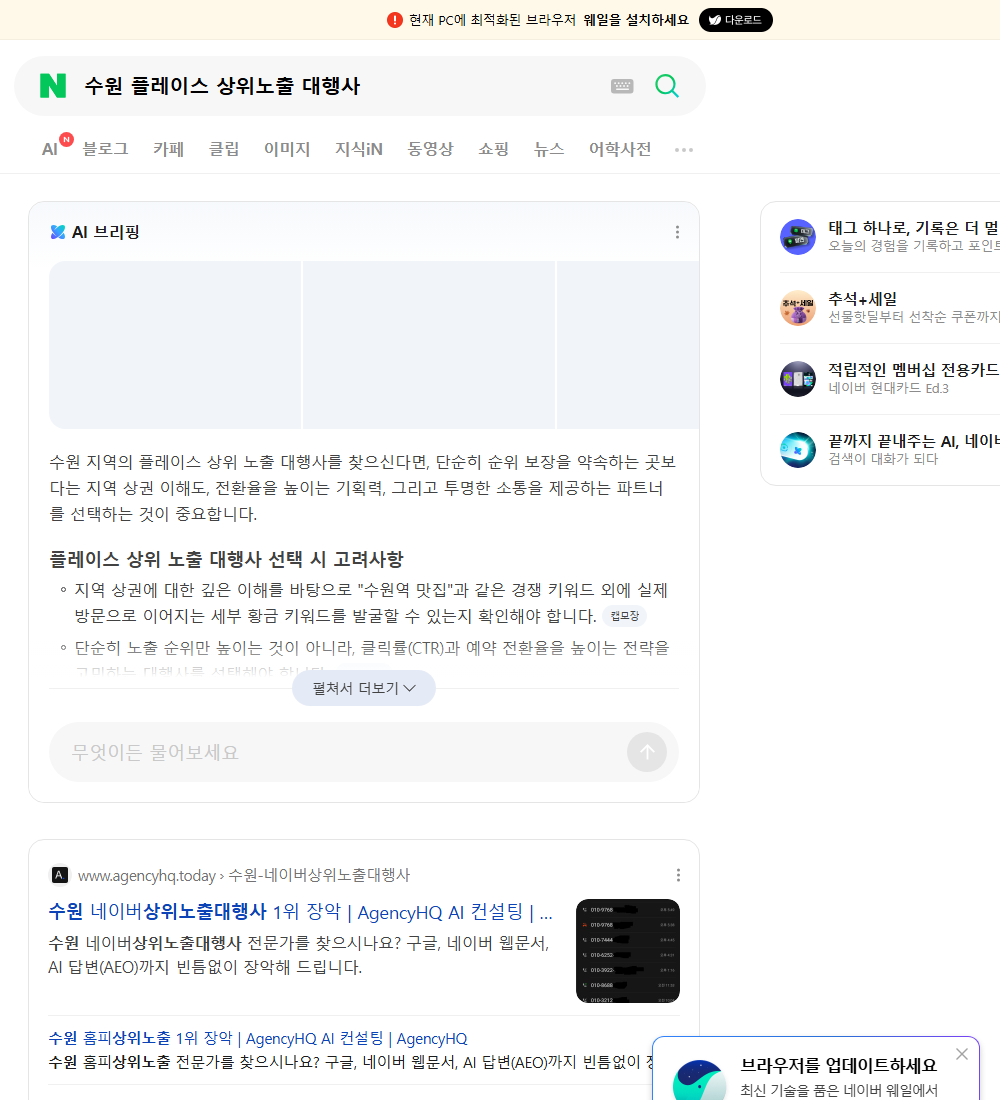1000x1100 pixels.
Task: Click the green search magnifier icon
Action: click(x=667, y=86)
